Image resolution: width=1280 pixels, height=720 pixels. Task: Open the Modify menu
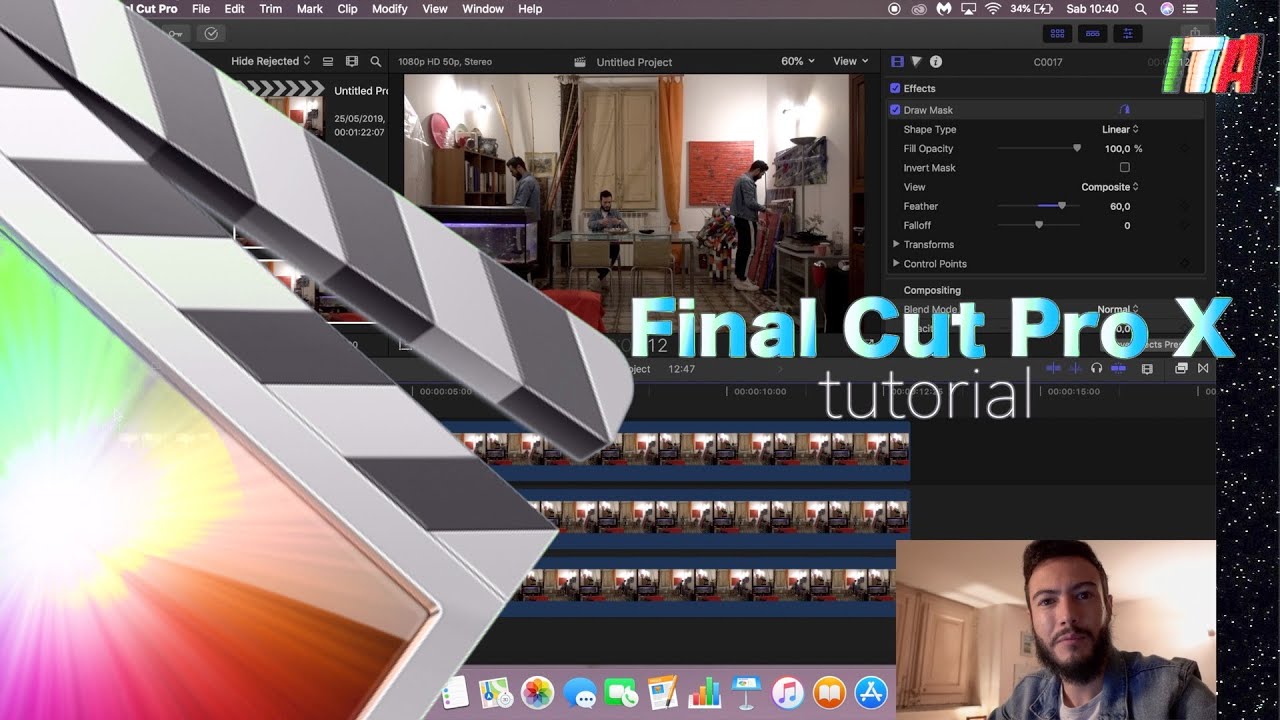coord(390,9)
